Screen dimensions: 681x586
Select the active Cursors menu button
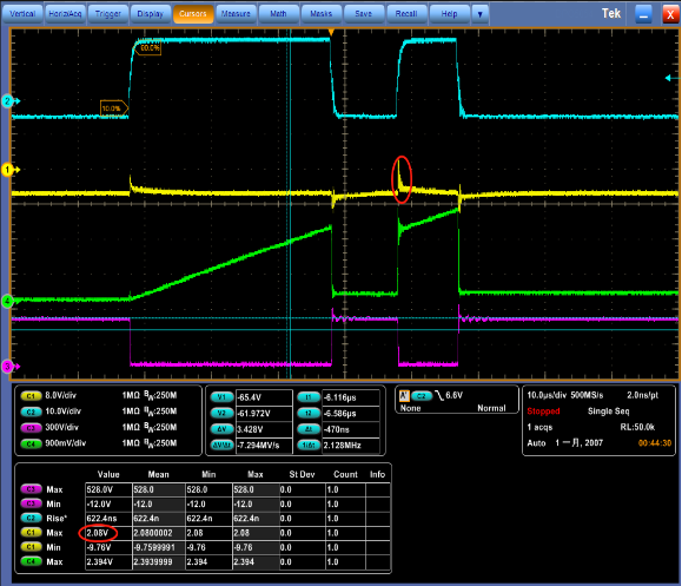(x=192, y=14)
